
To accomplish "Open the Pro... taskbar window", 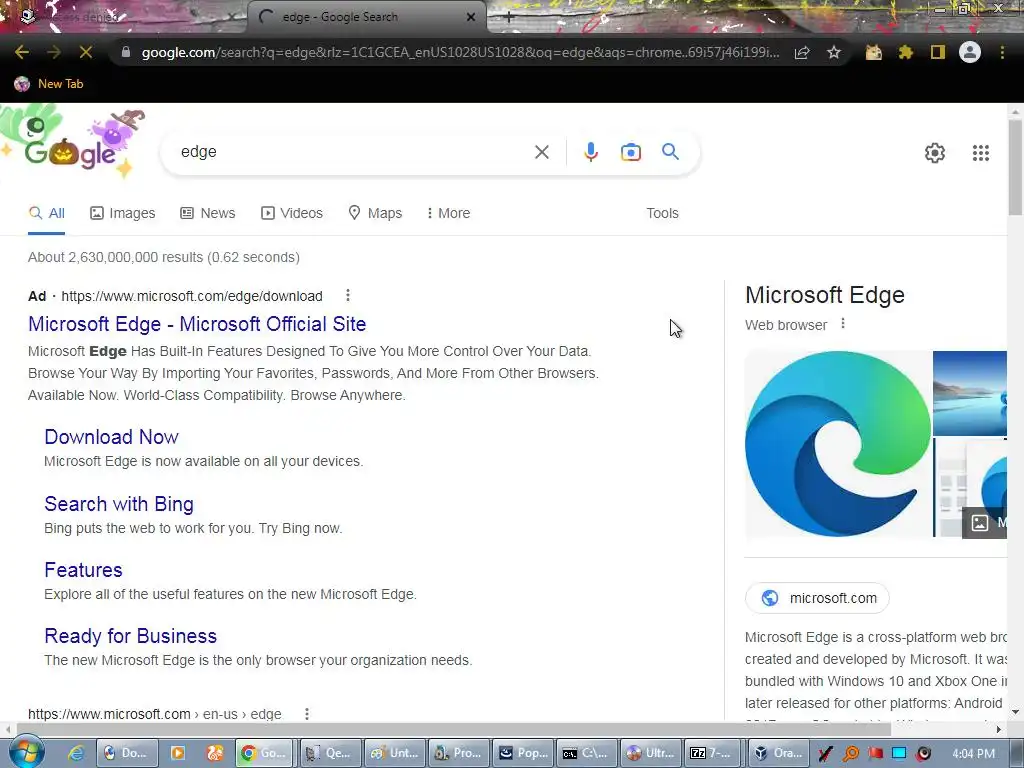I will click(x=460, y=753).
